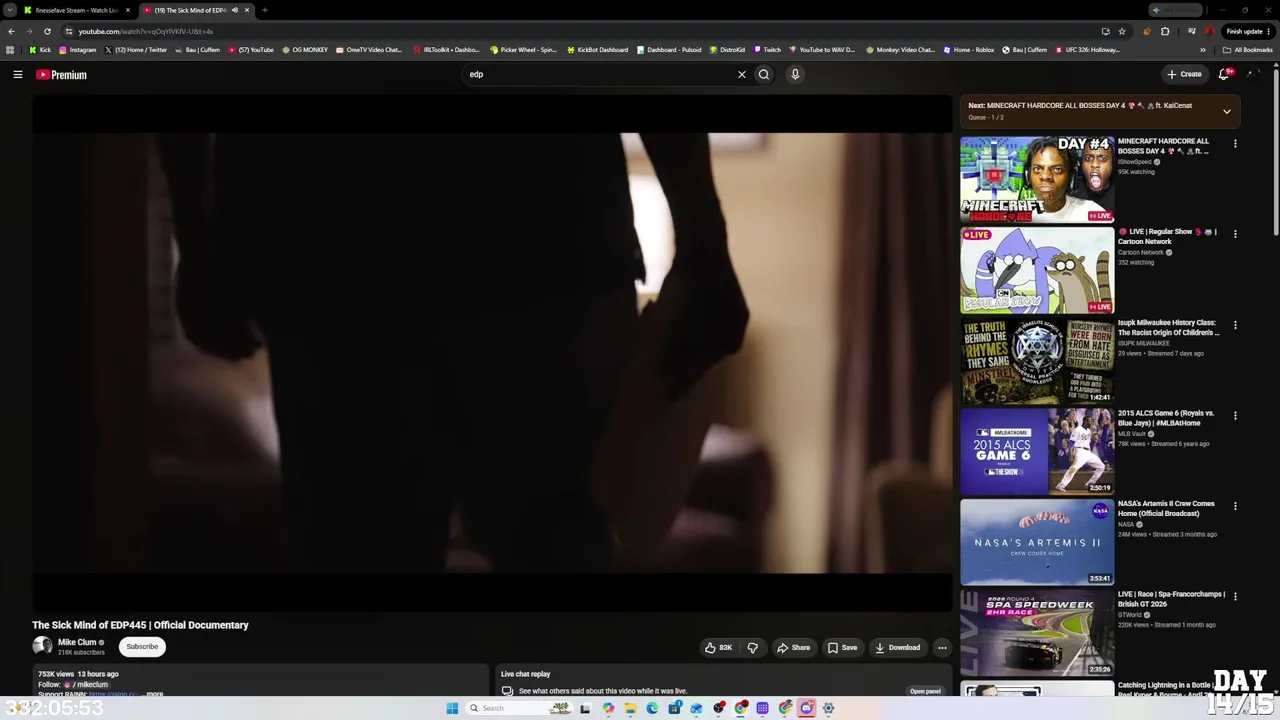Open options for Minecraft Hardcore video
The image size is (1280, 720).
tap(1235, 144)
